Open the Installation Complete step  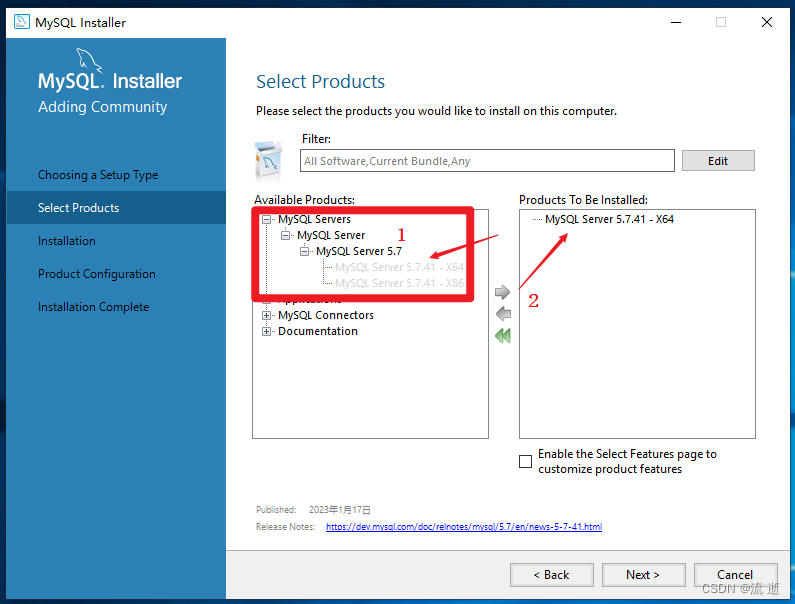pyautogui.click(x=93, y=307)
